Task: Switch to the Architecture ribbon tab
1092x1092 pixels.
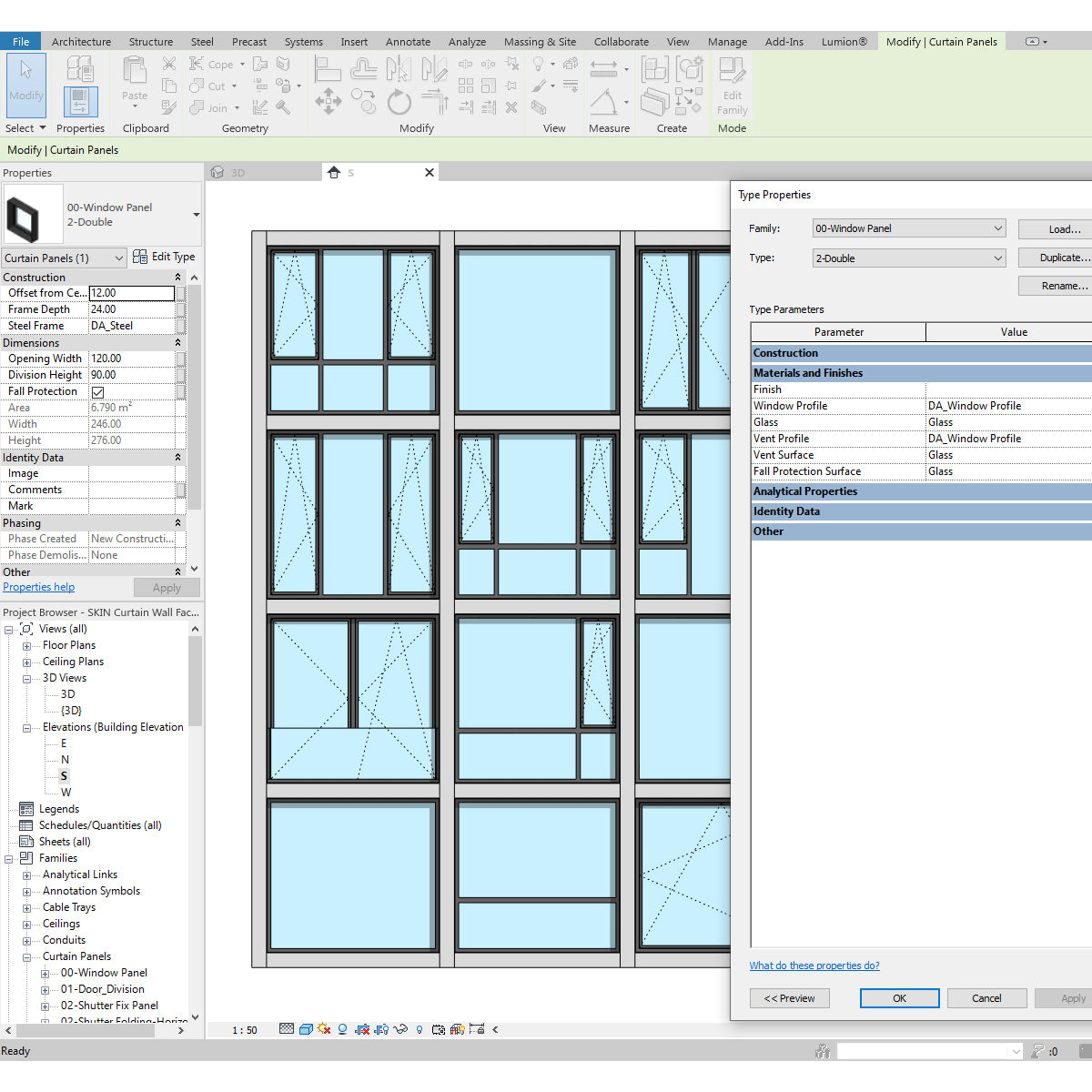Action: [x=81, y=41]
